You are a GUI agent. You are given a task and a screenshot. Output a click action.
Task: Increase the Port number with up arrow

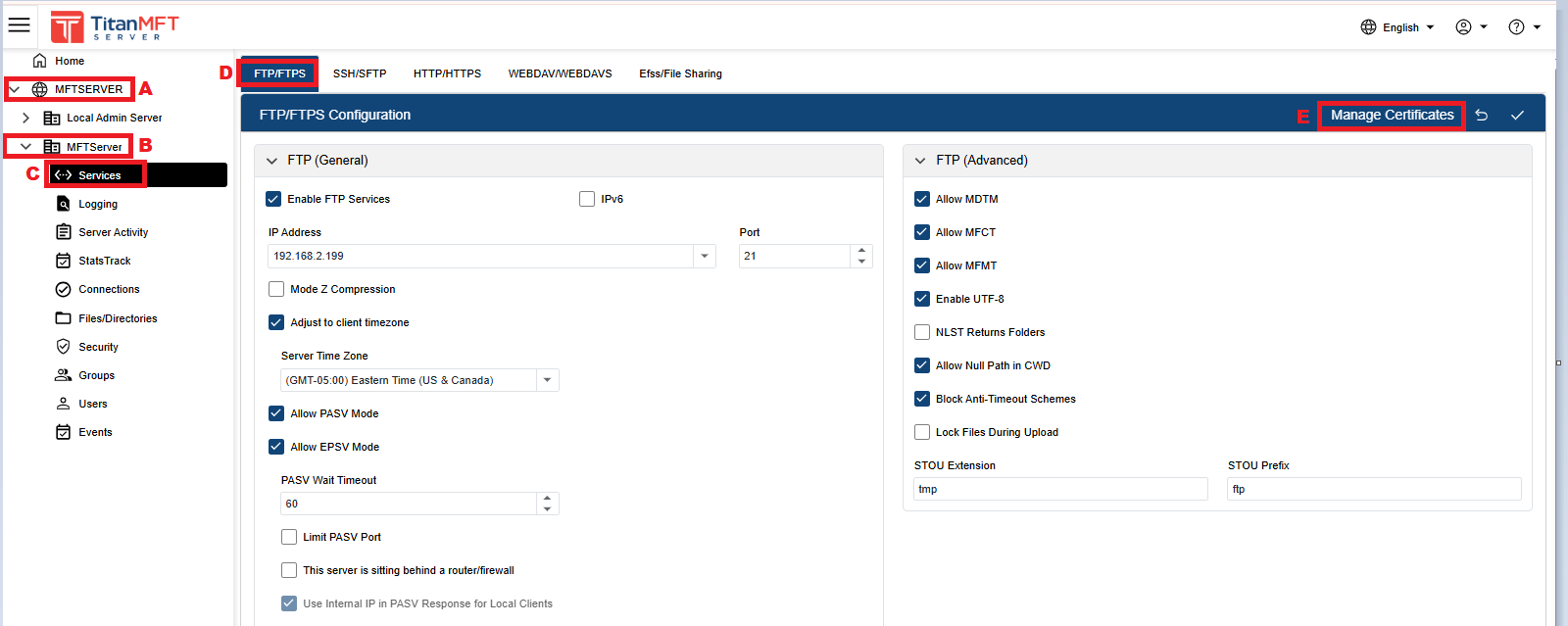pos(861,250)
